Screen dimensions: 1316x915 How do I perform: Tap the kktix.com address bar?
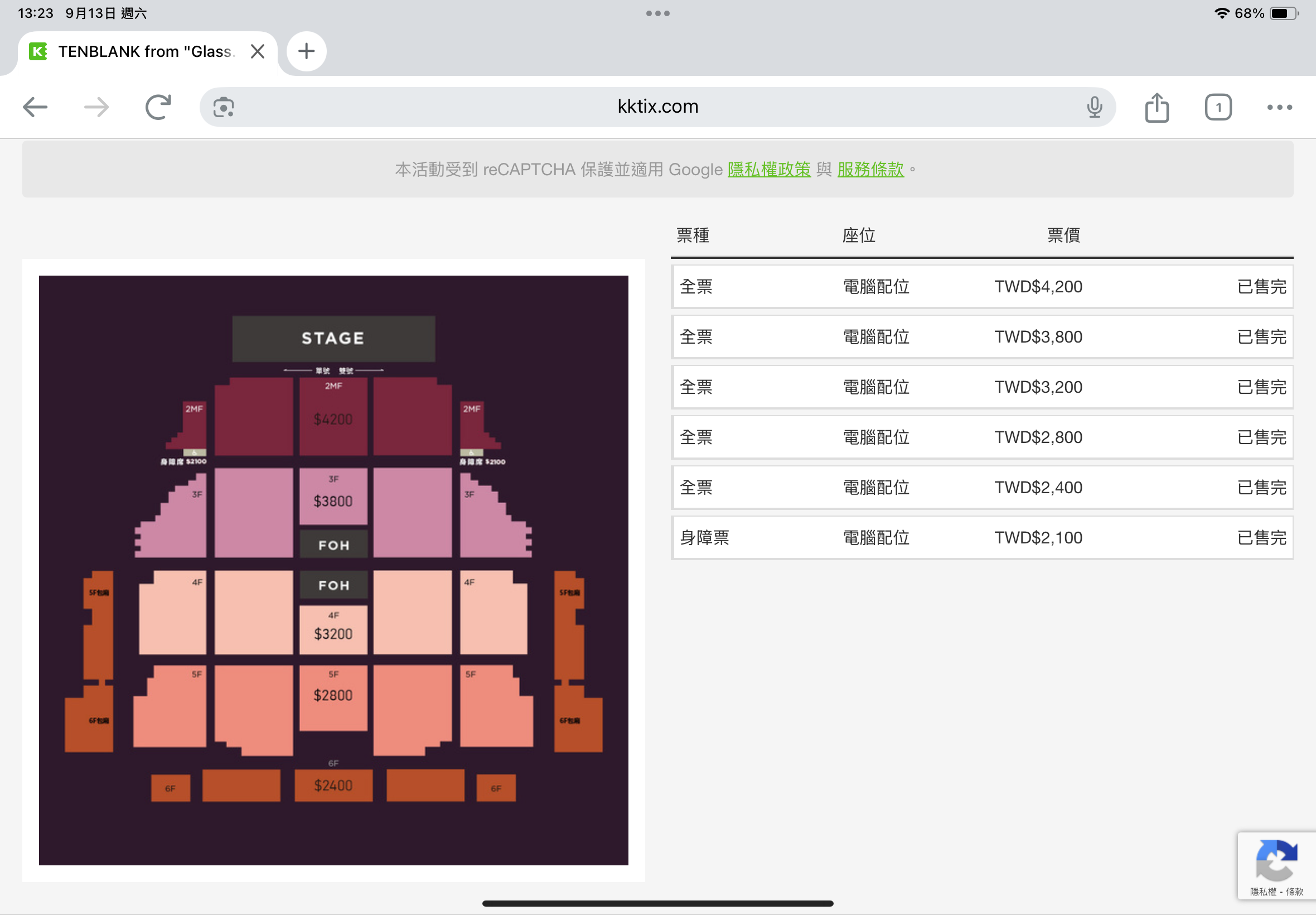click(x=657, y=107)
